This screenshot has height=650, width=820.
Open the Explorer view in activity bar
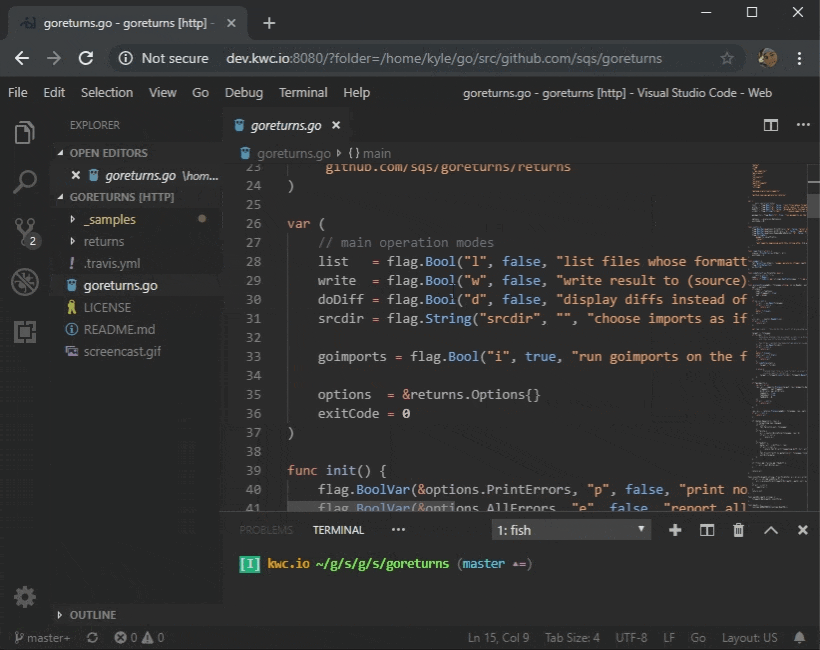click(25, 132)
